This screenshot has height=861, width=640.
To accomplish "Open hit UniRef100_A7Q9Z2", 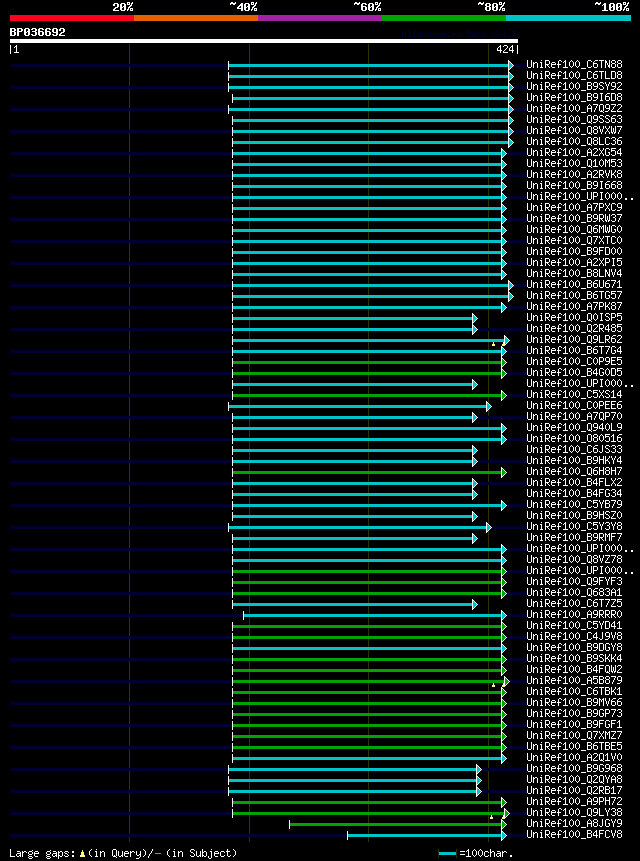I will point(574,109).
